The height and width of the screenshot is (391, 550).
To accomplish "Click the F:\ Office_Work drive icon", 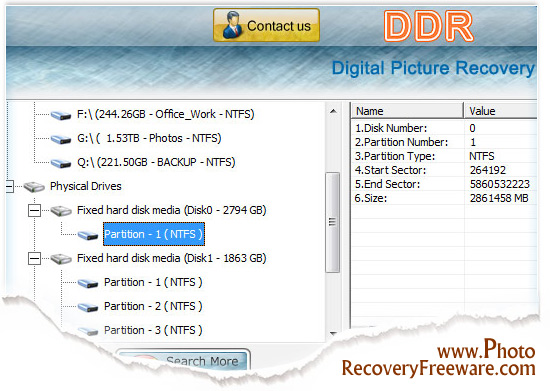I will [x=61, y=115].
